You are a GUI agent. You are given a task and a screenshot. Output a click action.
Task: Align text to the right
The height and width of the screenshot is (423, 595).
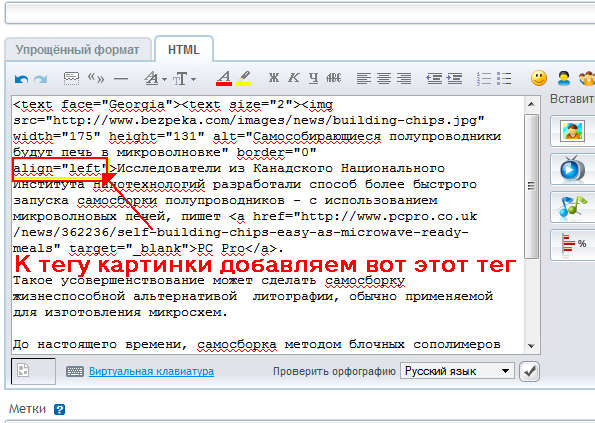(x=404, y=79)
